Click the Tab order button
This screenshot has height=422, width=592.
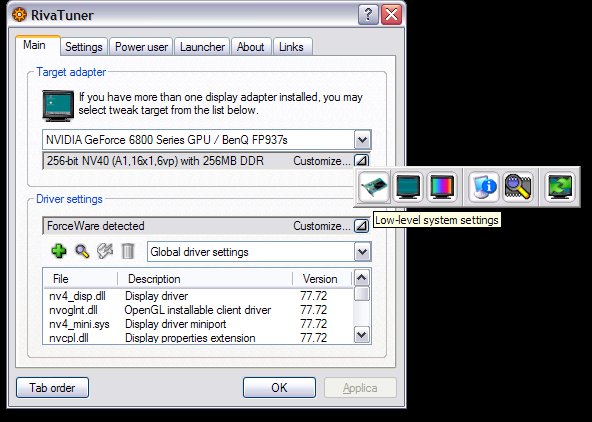point(52,388)
